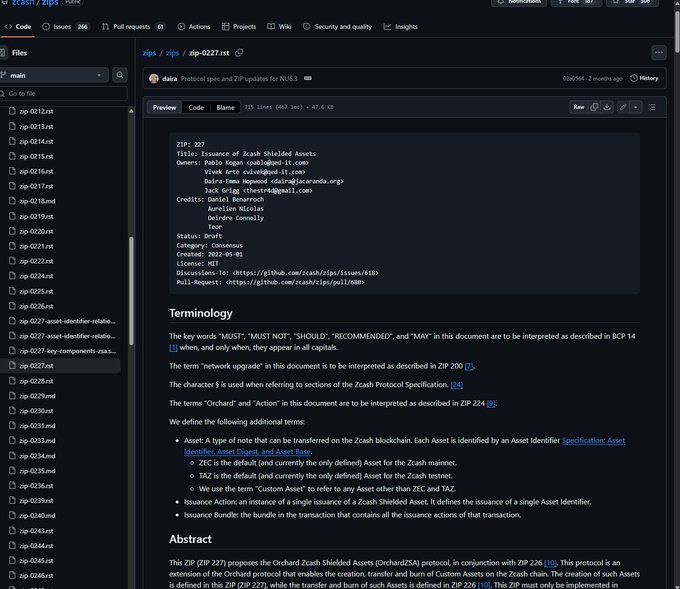
Task: Edit this file pencil icon
Action: coord(623,107)
